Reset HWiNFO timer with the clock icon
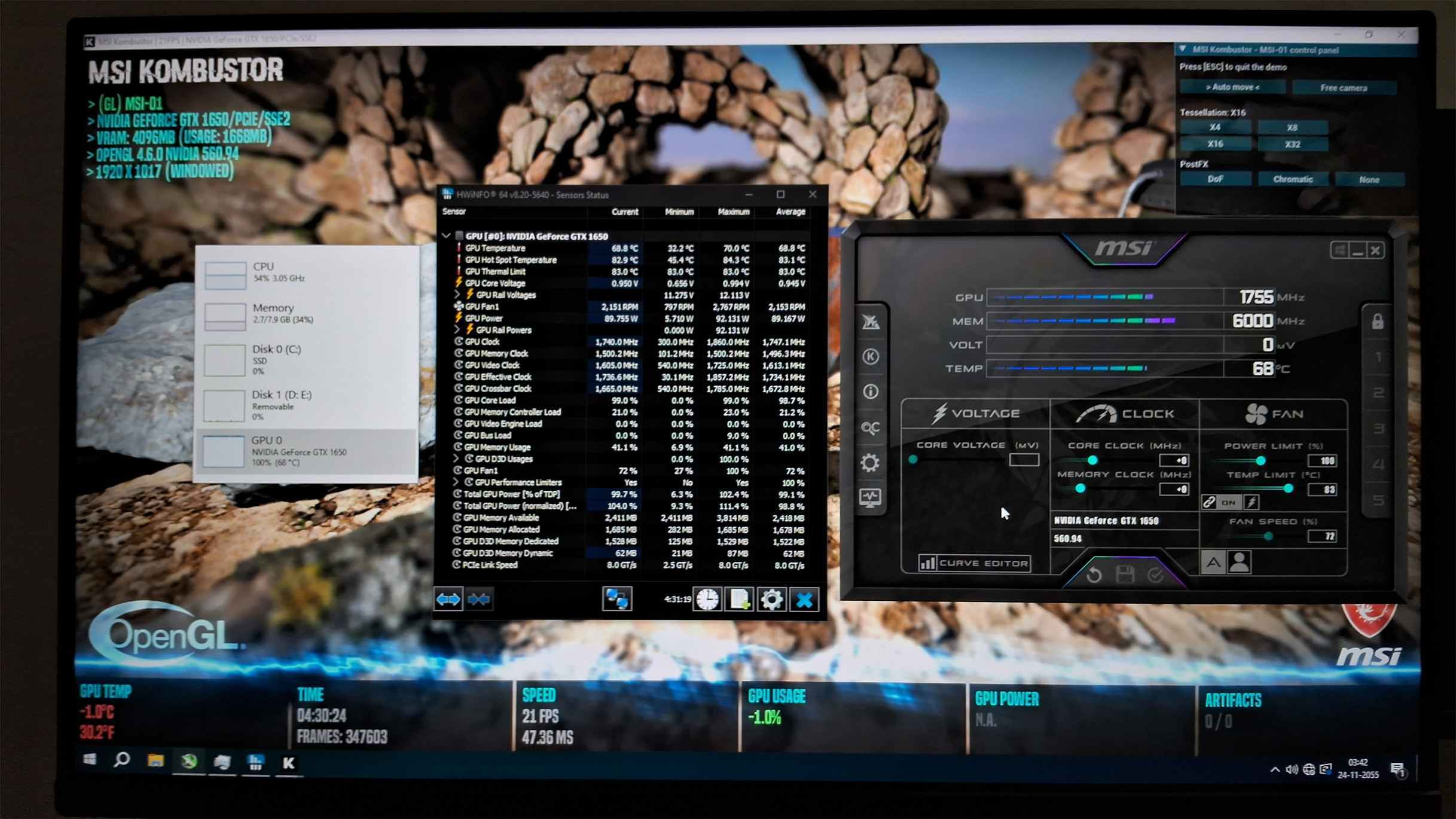This screenshot has height=819, width=1456. [x=707, y=599]
